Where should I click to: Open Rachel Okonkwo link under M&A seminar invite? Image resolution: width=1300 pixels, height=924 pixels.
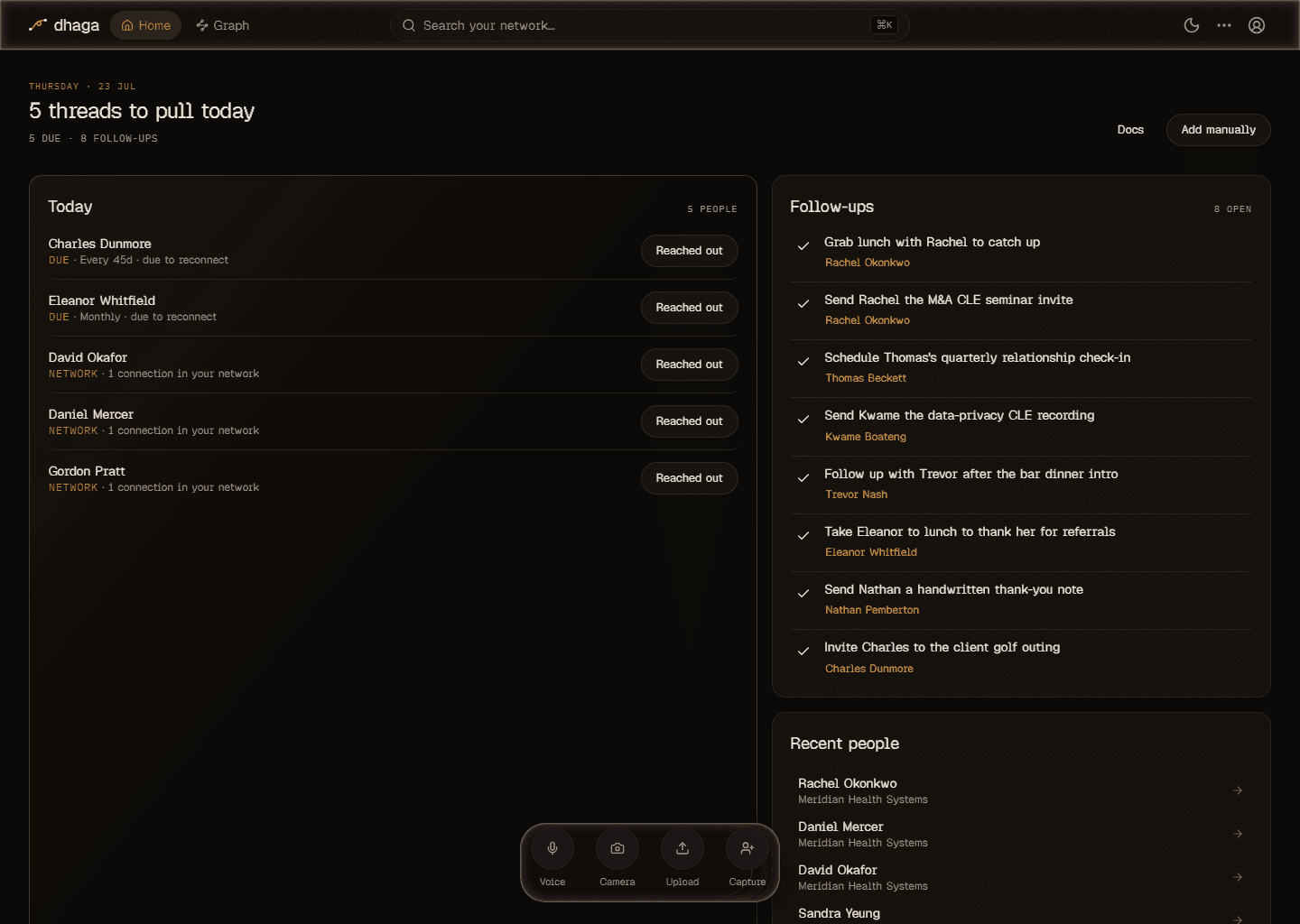point(868,320)
